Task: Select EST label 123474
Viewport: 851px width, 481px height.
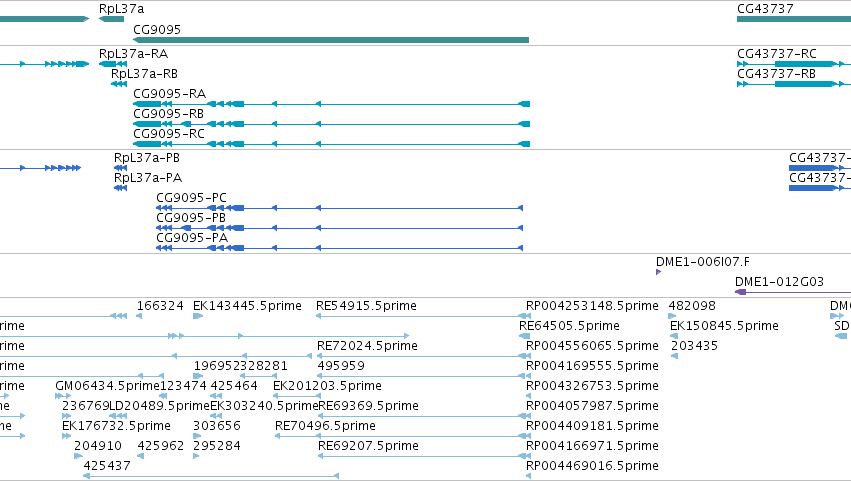Action: click(183, 386)
